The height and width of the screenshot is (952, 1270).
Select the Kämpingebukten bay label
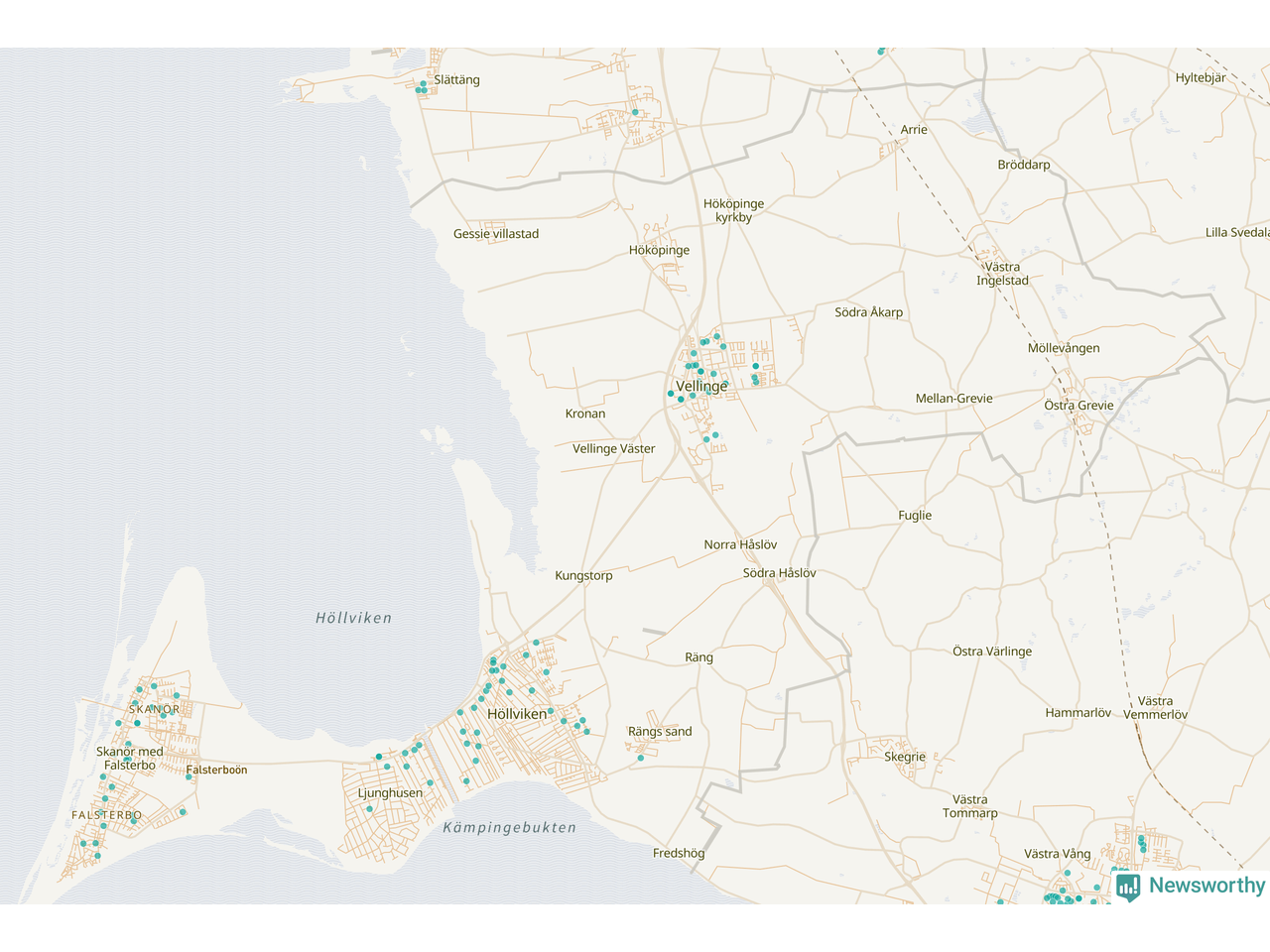[509, 828]
